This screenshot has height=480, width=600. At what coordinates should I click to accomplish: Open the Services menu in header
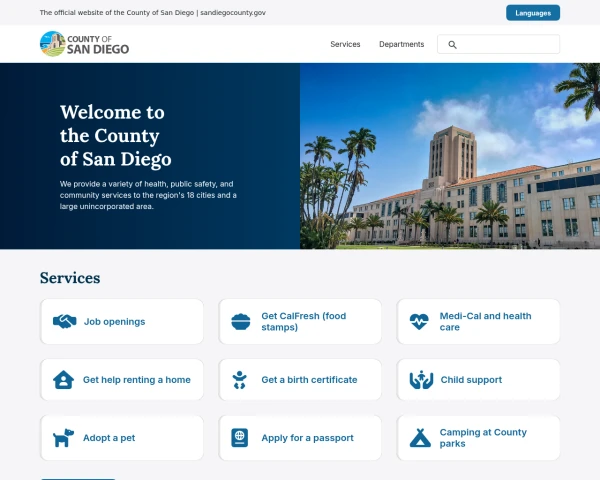pos(345,44)
